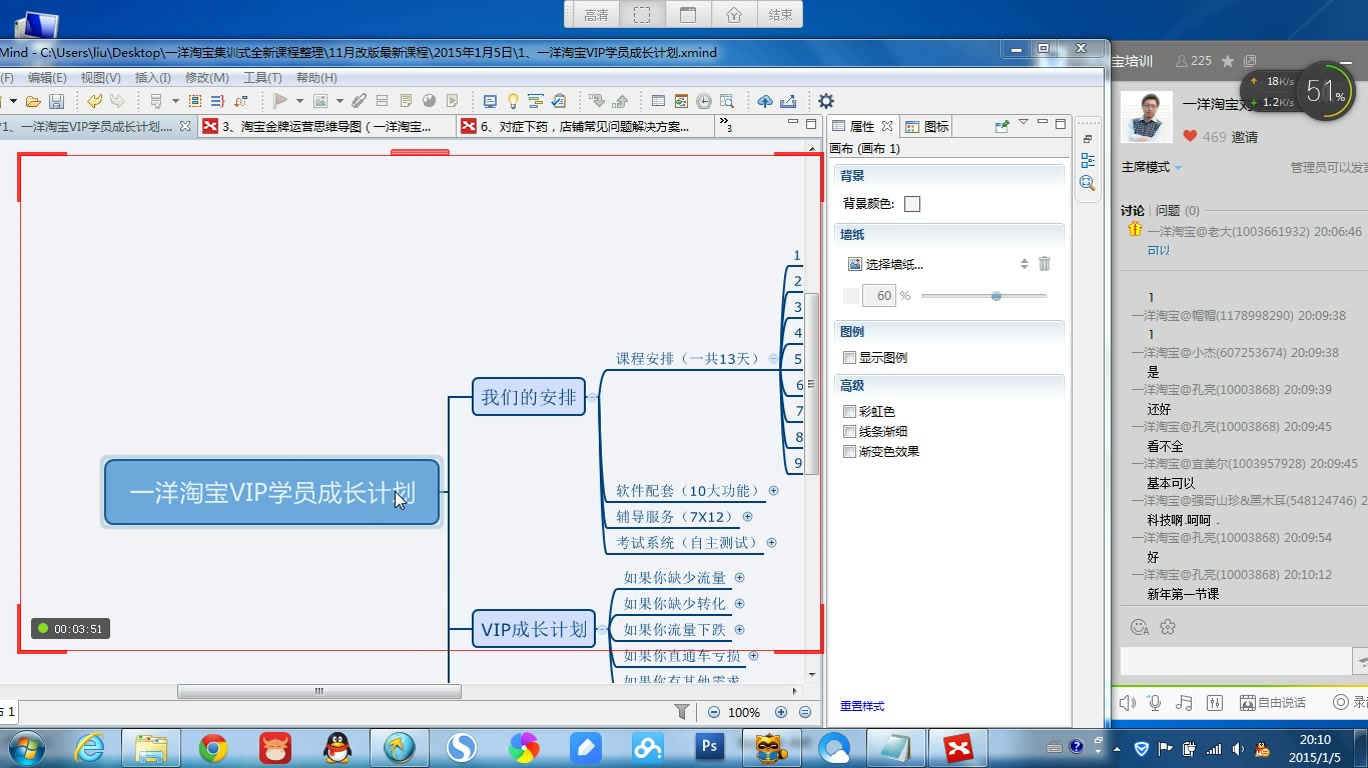This screenshot has width=1368, height=768.
Task: Click the Gantt chart icon in toolbar
Action: [535, 101]
